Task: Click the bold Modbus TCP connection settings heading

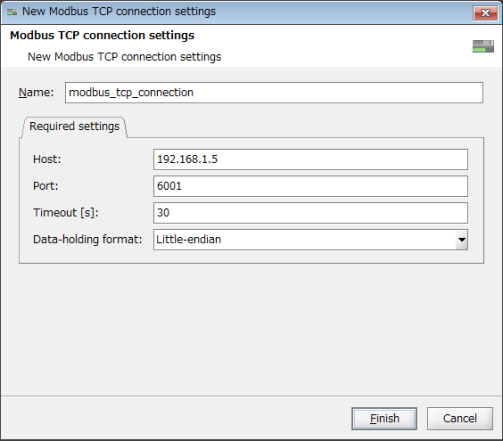Action: 102,35
